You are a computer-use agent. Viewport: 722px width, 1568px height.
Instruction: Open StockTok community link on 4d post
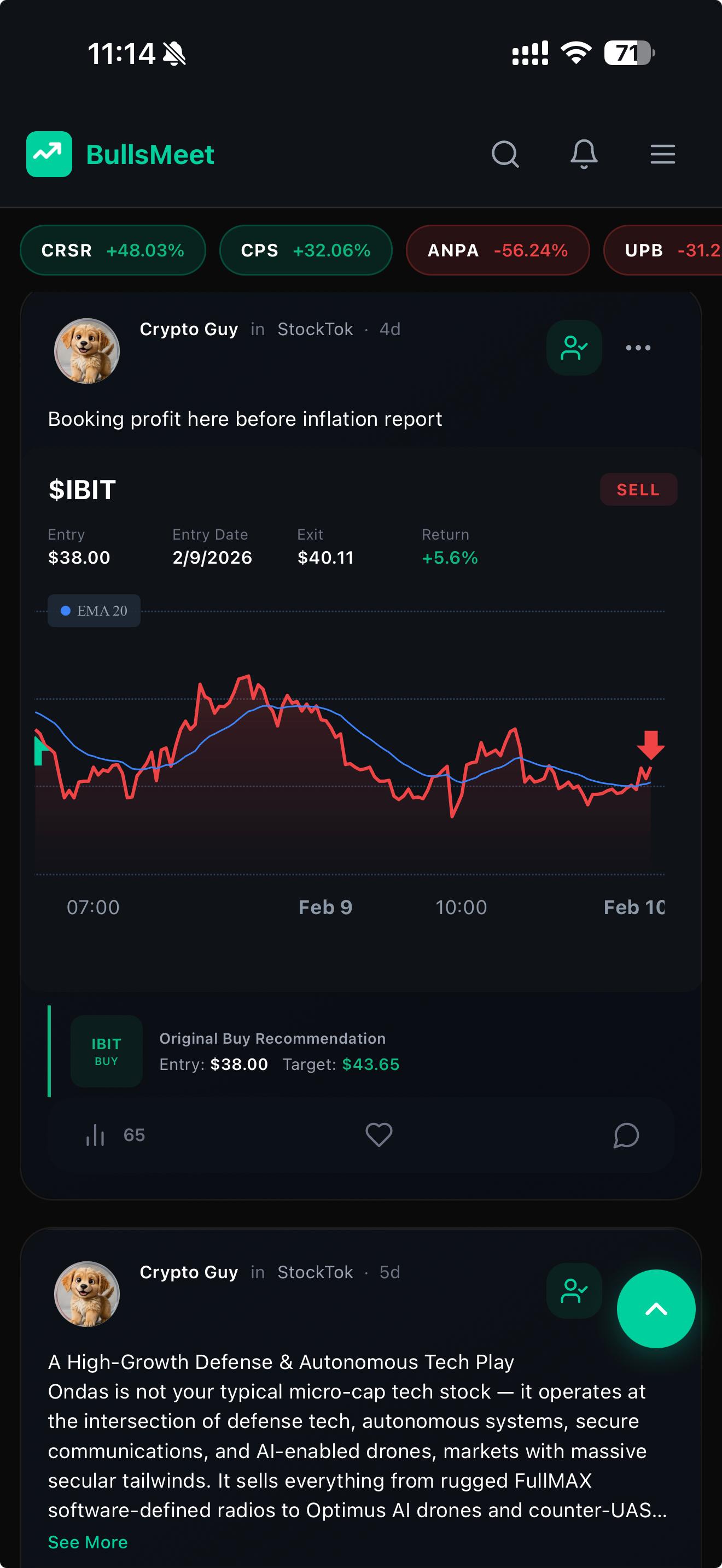(315, 329)
